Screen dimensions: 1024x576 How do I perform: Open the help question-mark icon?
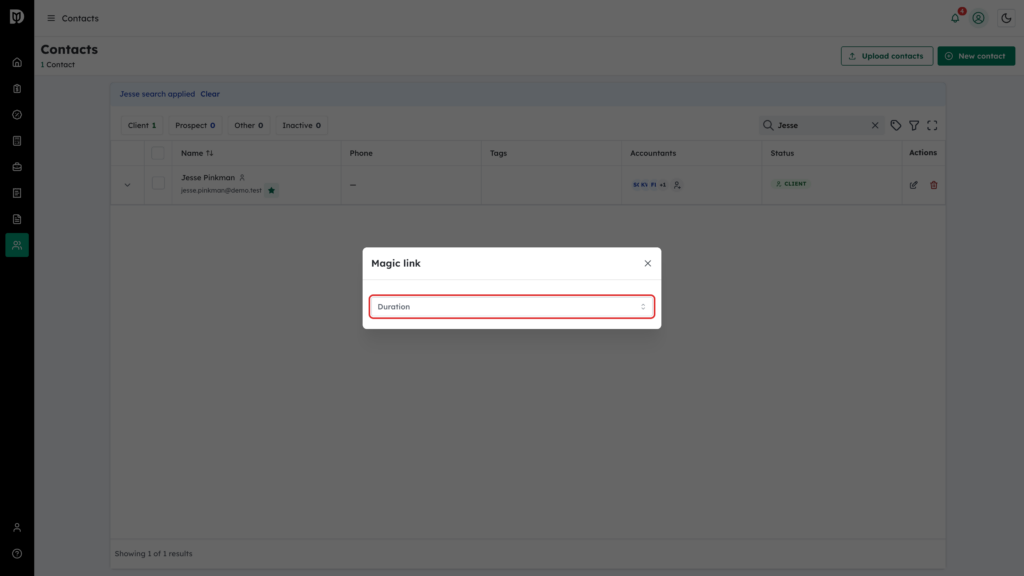tap(17, 553)
